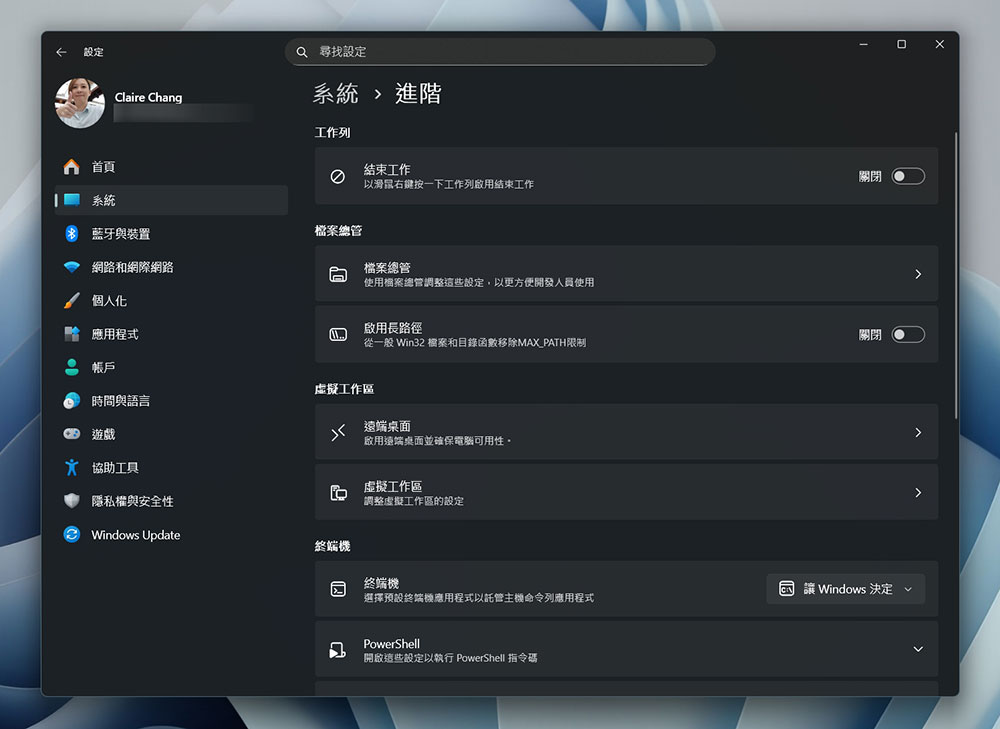This screenshot has width=1000, height=729.
Task: Click the vertical scrollbar thumb
Action: click(955, 274)
